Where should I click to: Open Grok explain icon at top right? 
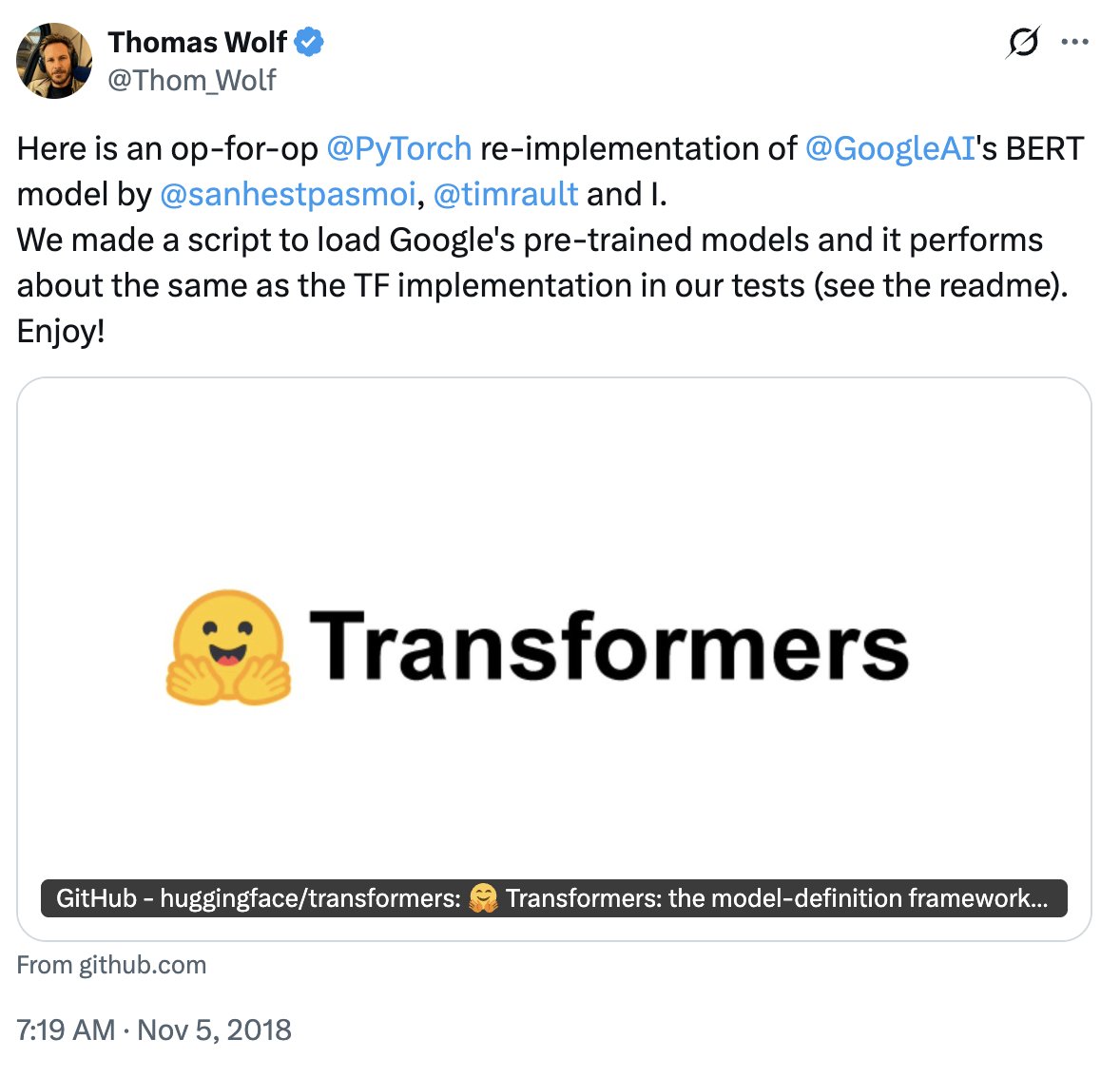coord(1023,42)
